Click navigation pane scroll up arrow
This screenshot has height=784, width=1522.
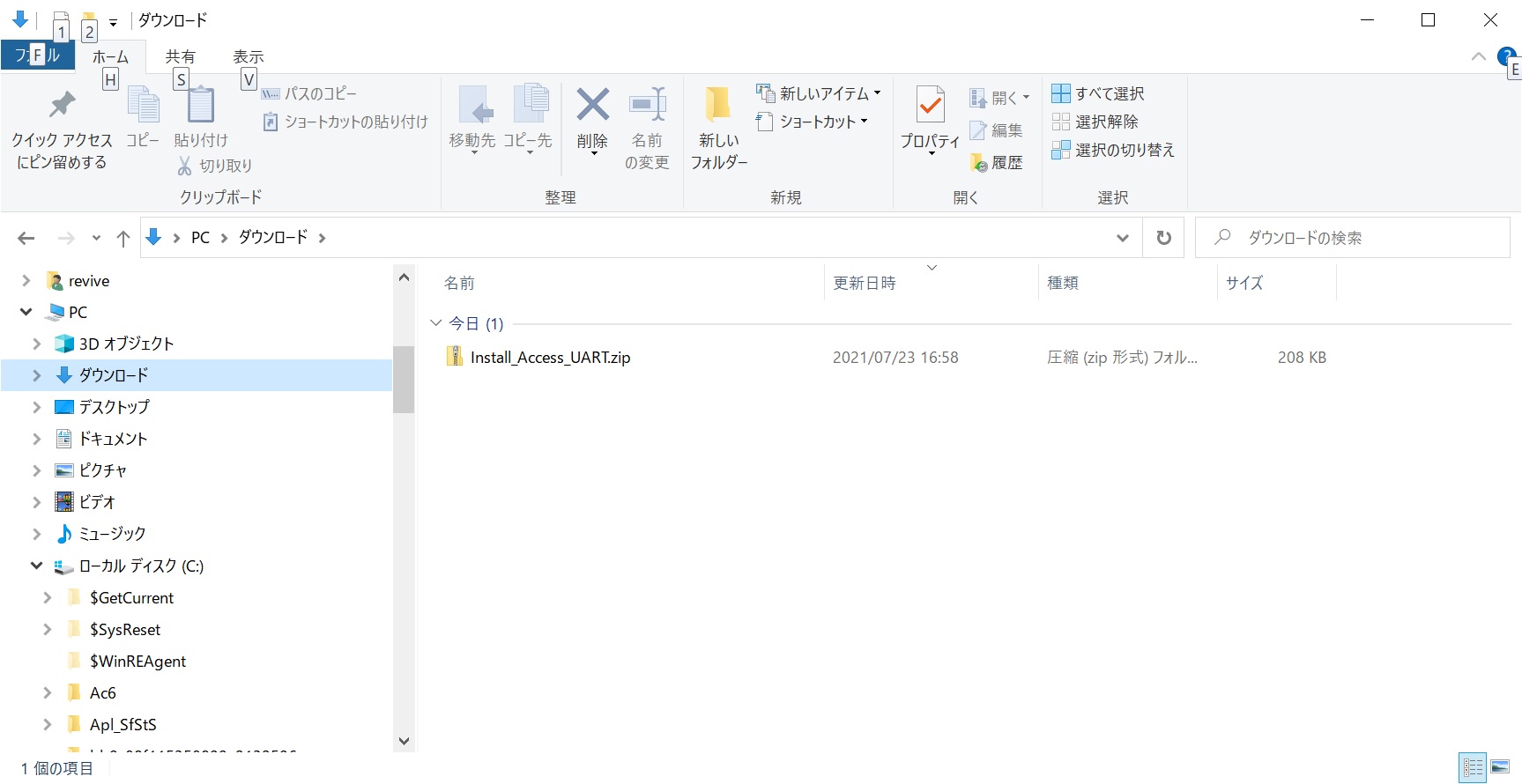point(404,277)
